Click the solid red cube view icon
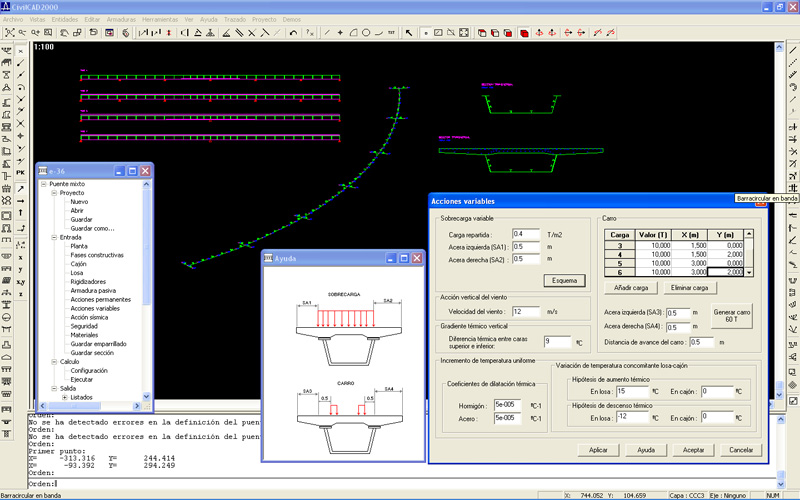The image size is (800, 500). 523,33
